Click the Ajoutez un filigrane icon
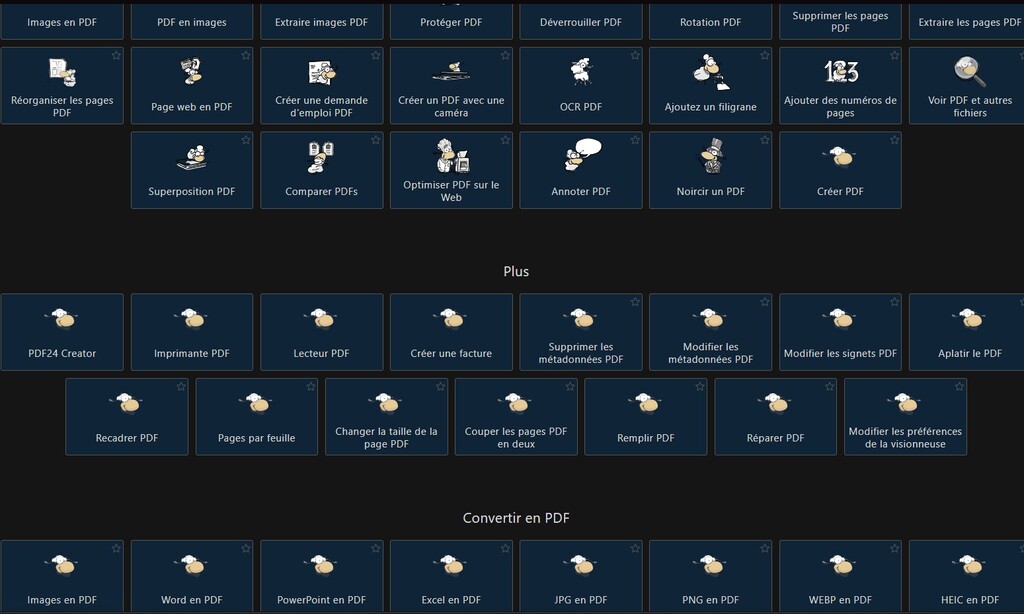The image size is (1024, 614). (x=710, y=72)
